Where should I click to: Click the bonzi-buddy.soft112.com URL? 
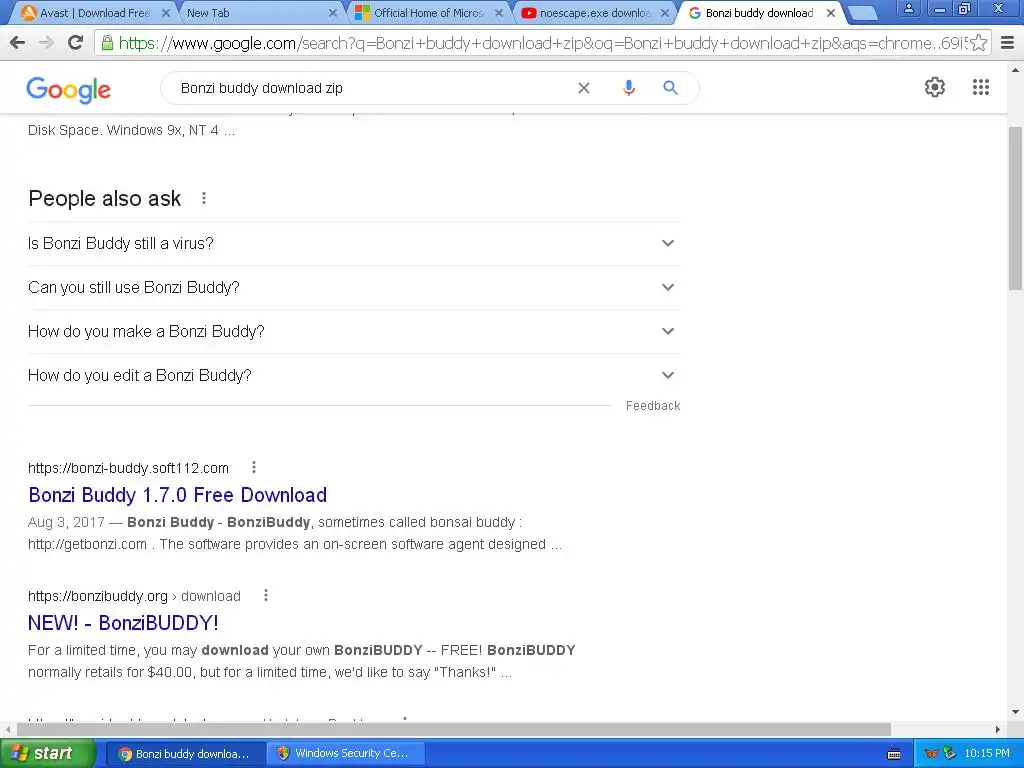(x=129, y=468)
